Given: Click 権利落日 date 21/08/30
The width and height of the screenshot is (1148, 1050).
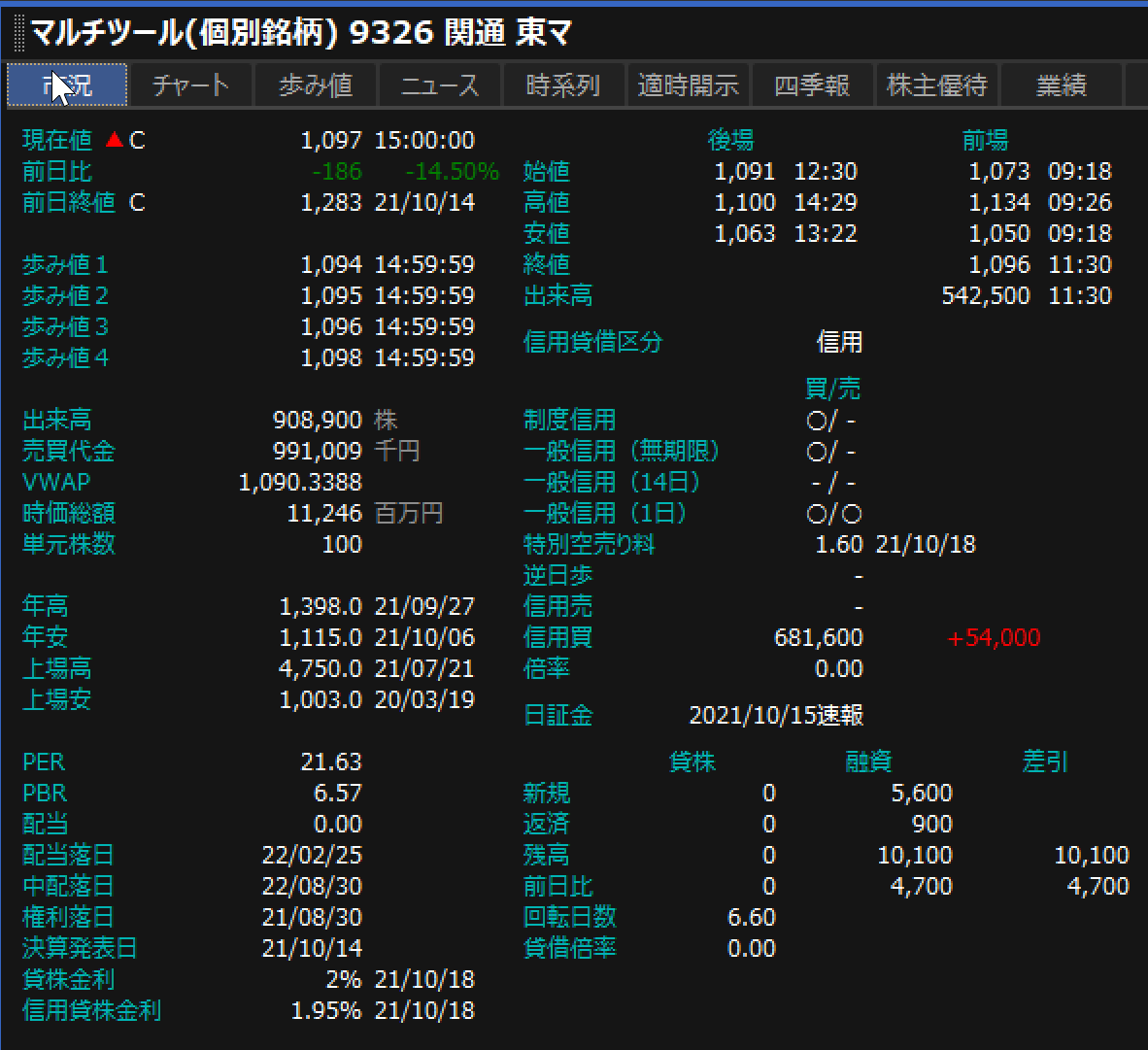Looking at the screenshot, I should click(x=312, y=918).
